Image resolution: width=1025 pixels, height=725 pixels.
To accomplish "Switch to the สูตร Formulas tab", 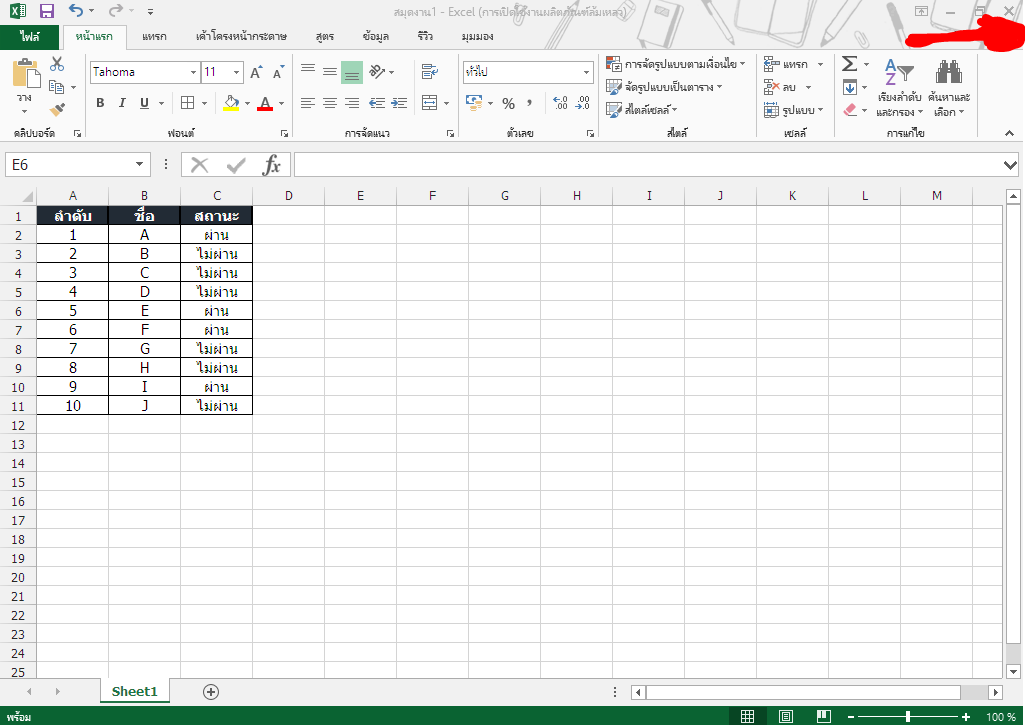I will [325, 37].
